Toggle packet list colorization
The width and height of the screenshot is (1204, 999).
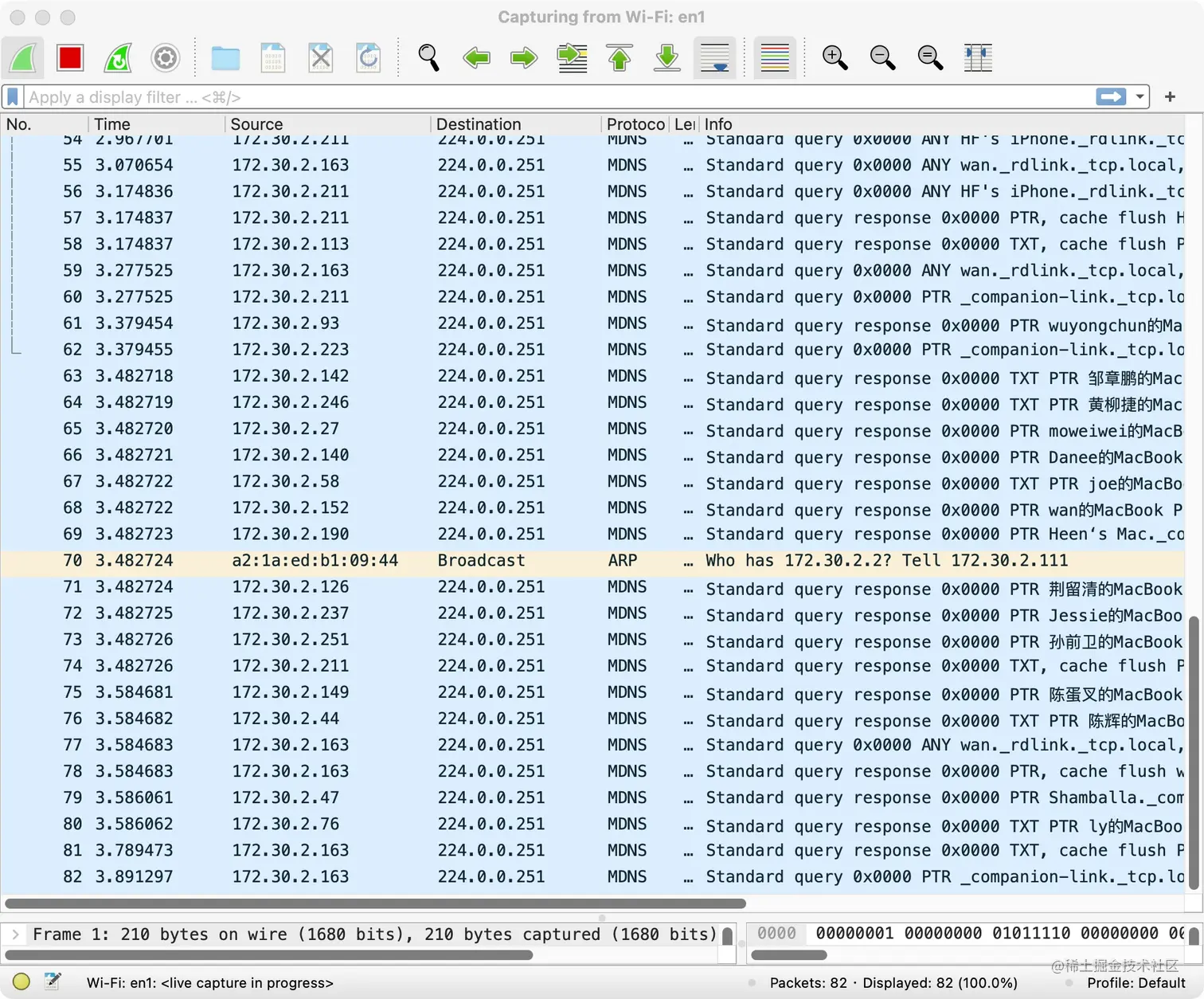[x=775, y=58]
